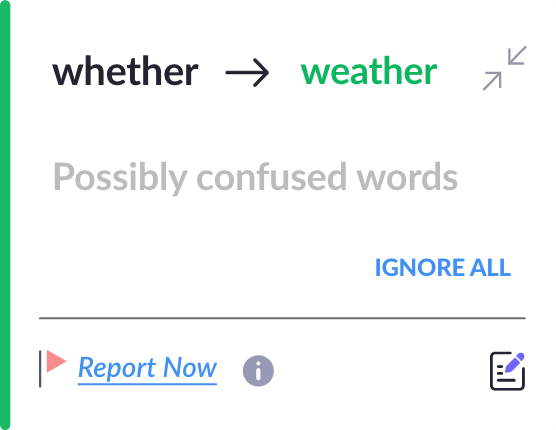This screenshot has height=430, width=556.
Task: Apply the green 'weather' suggestion
Action: click(369, 71)
